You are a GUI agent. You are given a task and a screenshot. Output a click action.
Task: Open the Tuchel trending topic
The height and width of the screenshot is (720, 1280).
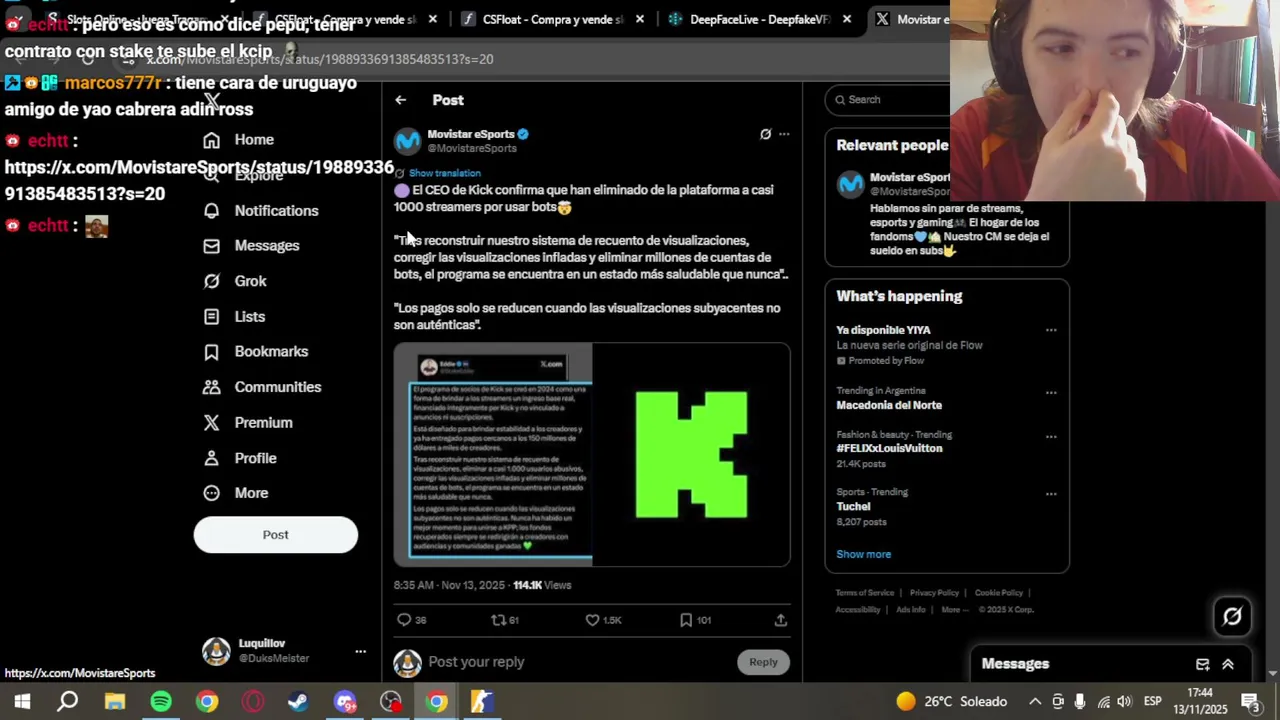pyautogui.click(x=853, y=506)
